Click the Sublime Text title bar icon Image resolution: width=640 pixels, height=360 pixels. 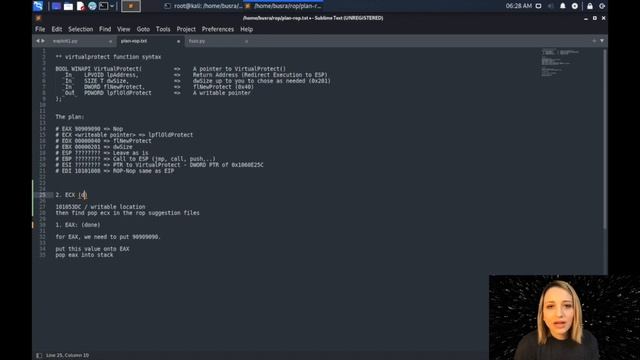(38, 18)
